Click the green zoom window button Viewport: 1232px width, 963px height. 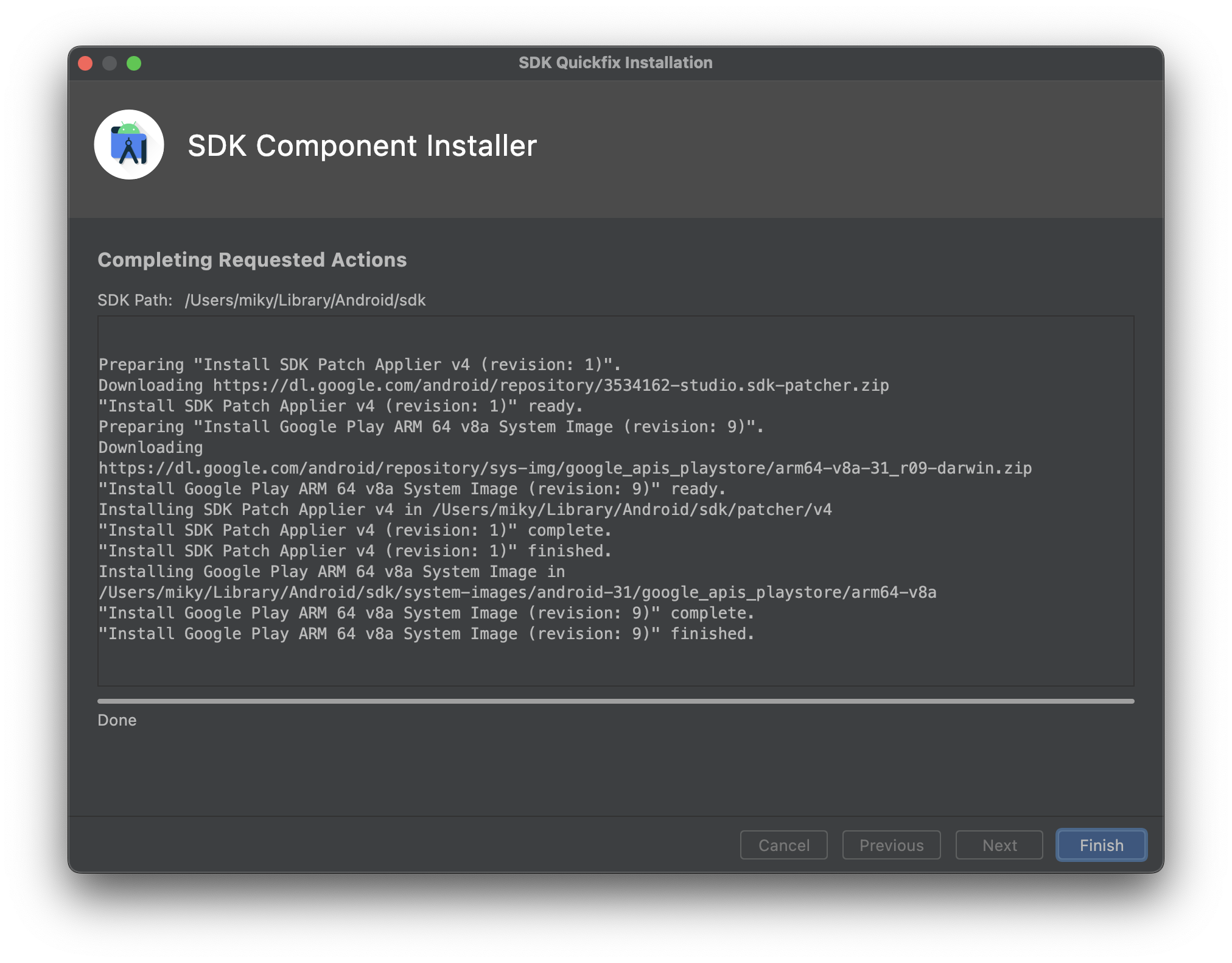click(134, 63)
